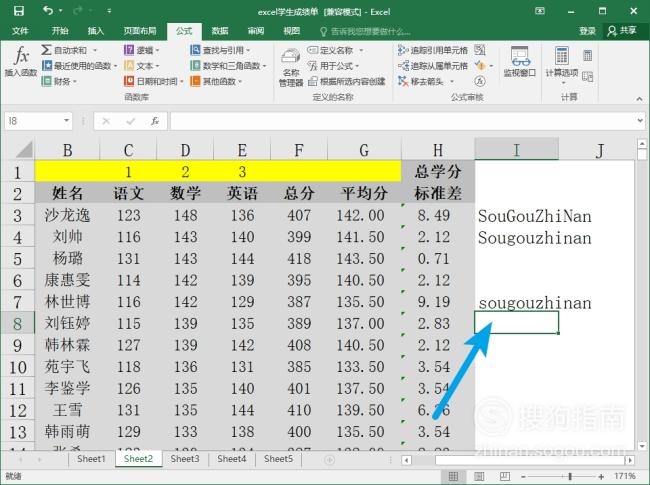
Task: Switch to Normal view in status bar
Action: coord(454,476)
